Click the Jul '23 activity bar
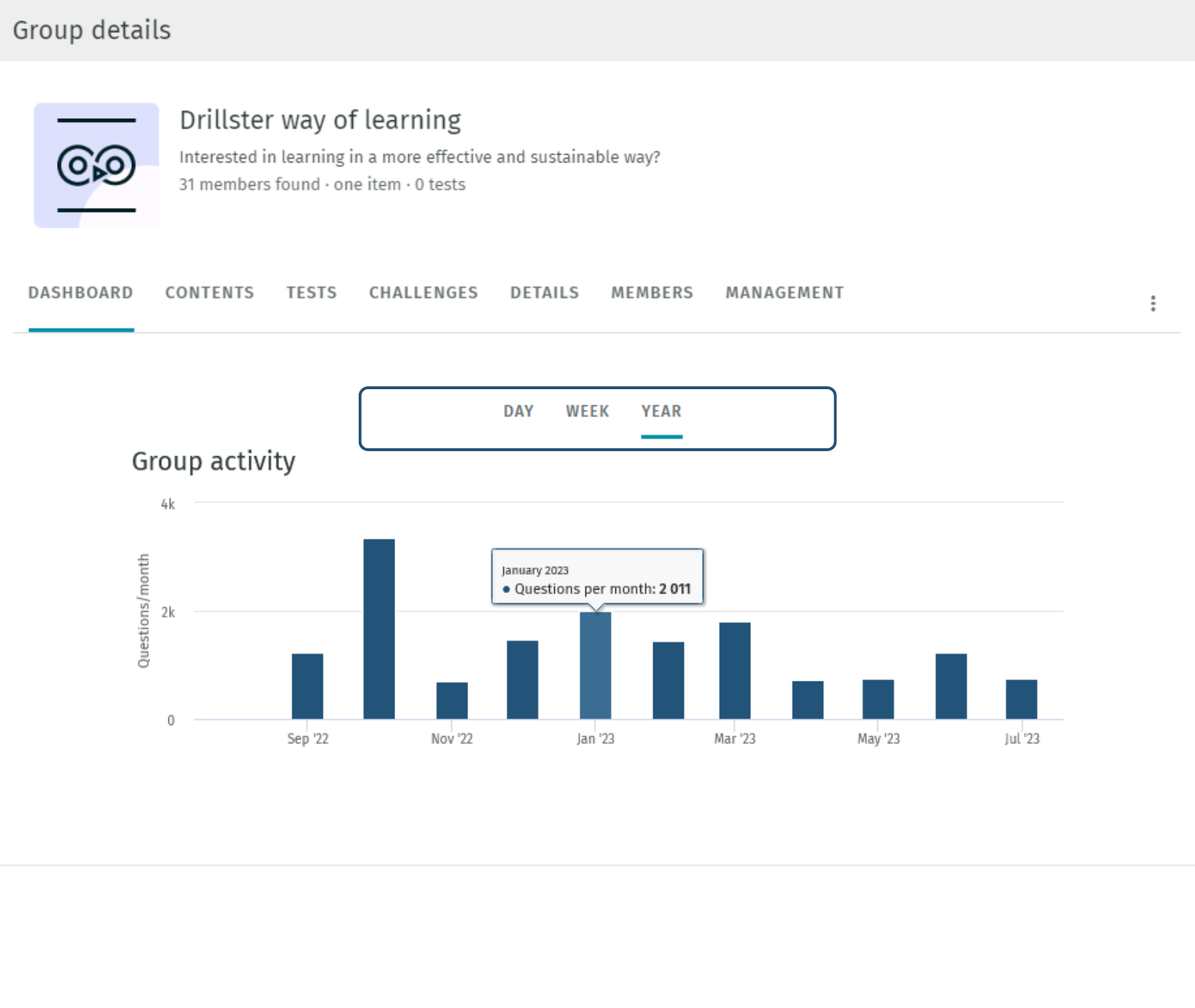This screenshot has width=1195, height=1008. pyautogui.click(x=1021, y=700)
